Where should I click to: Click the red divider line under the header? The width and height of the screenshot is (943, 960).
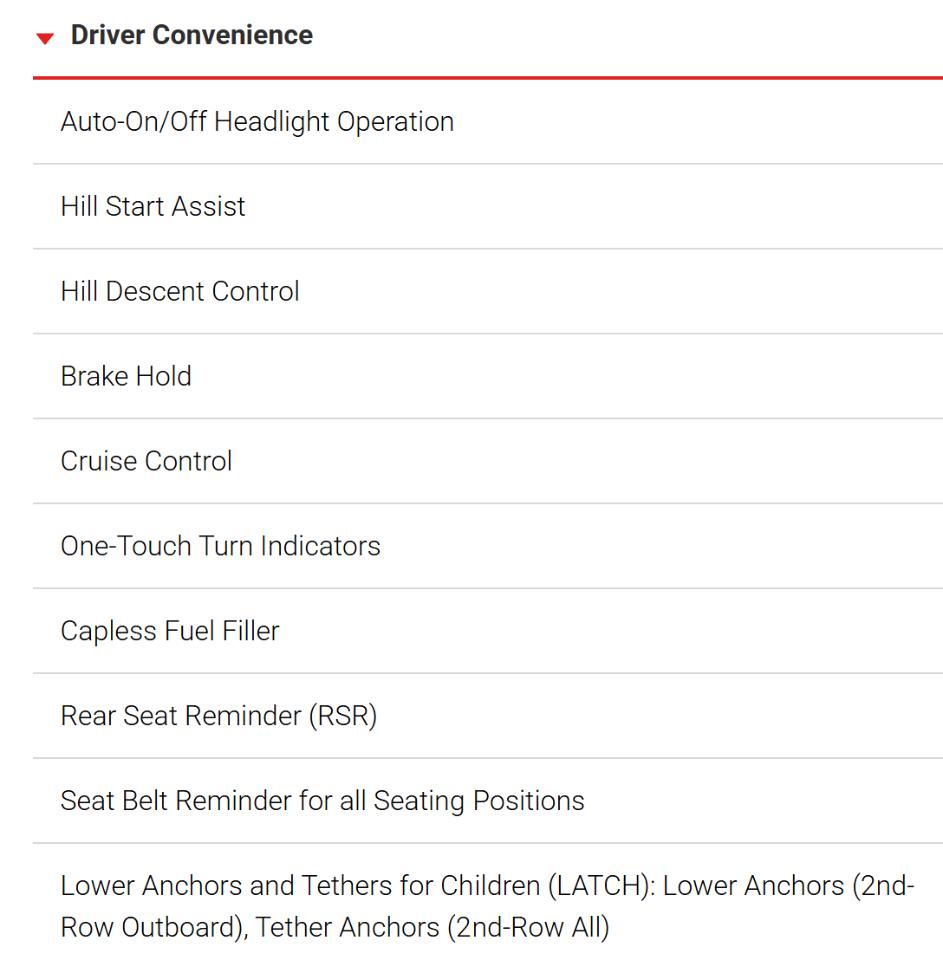[x=488, y=78]
